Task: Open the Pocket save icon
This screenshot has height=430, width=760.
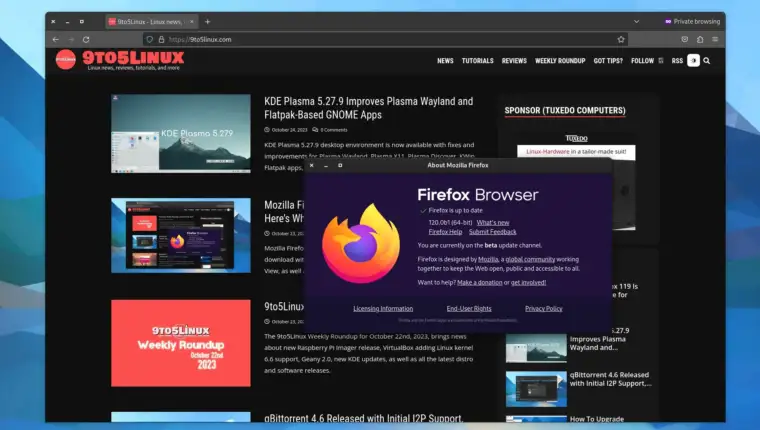Action: point(684,39)
